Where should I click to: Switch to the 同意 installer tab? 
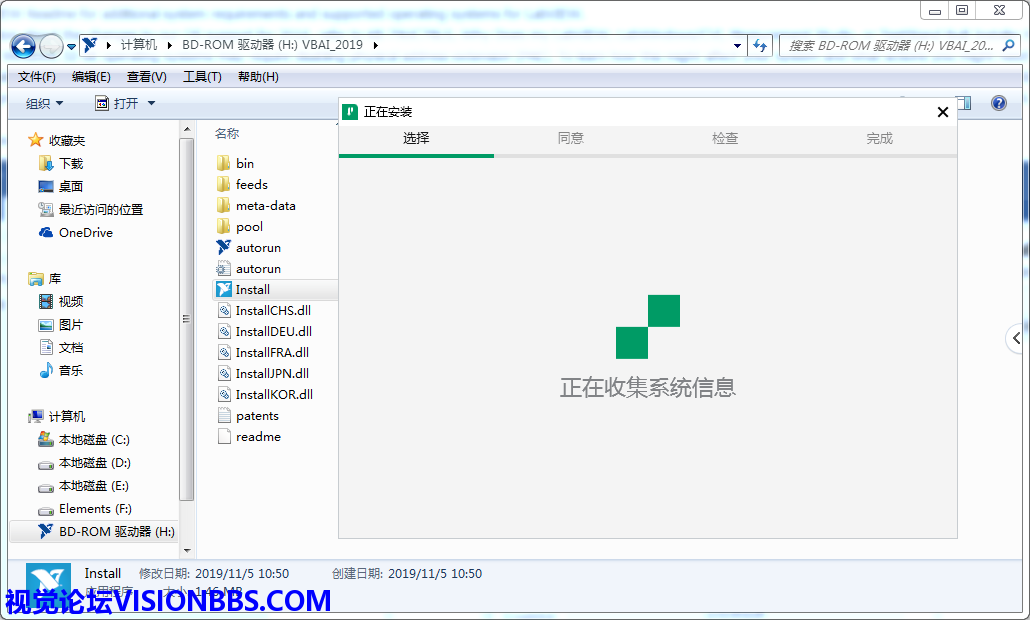point(570,139)
